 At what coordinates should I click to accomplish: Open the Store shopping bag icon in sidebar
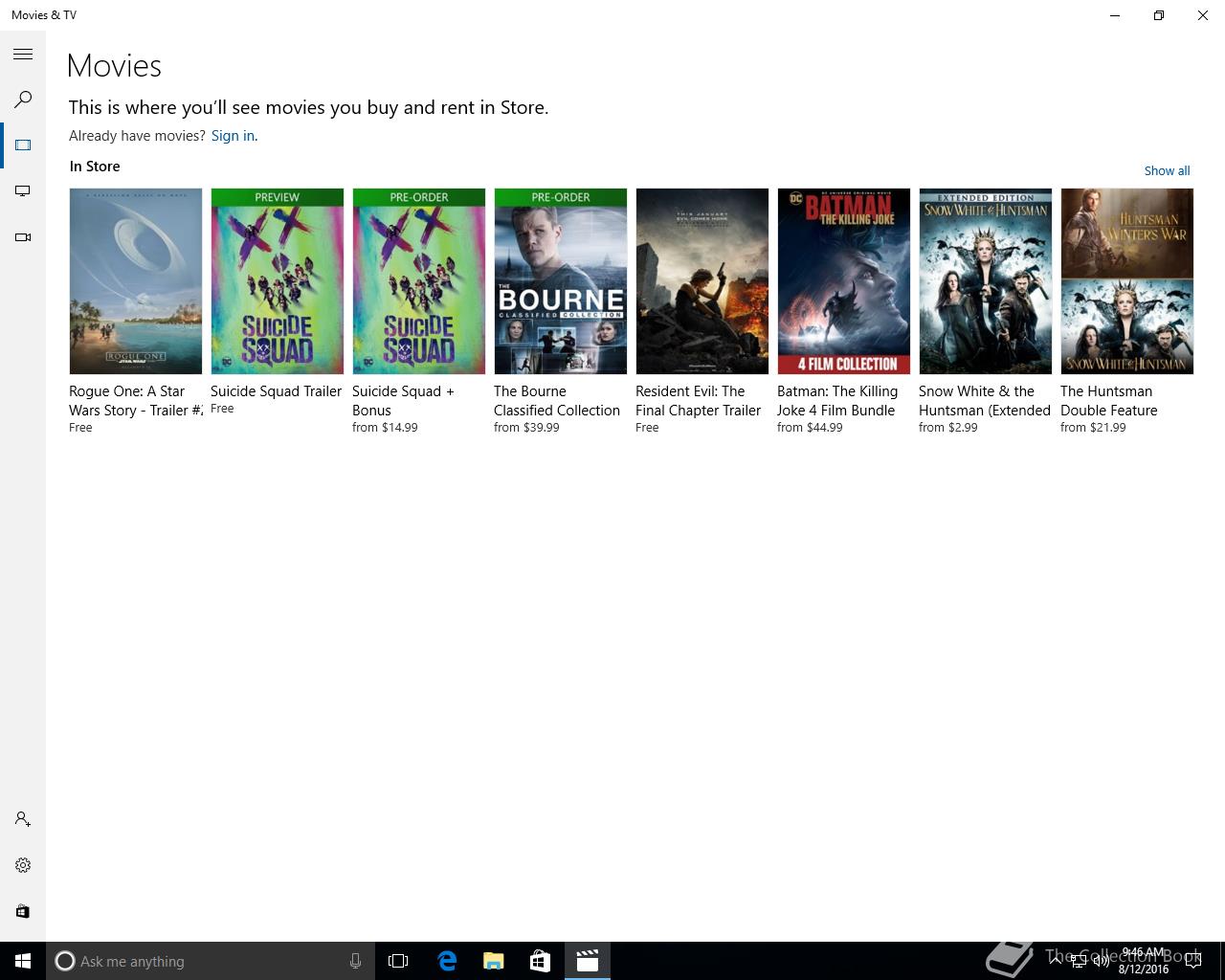pyautogui.click(x=23, y=911)
